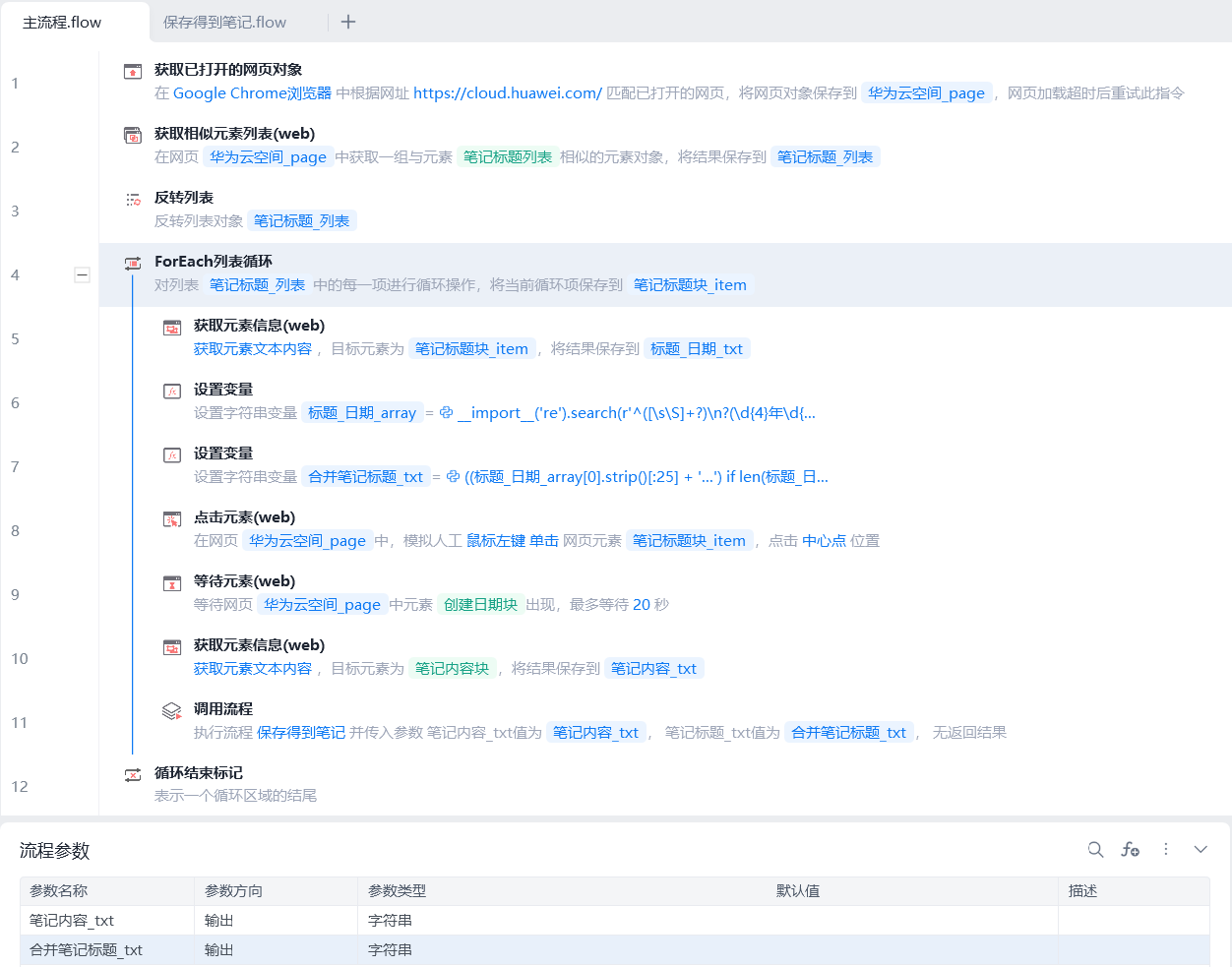The width and height of the screenshot is (1232, 967).
Task: Click the 合并笔记标题_txt tag in step 11
Action: tap(848, 732)
